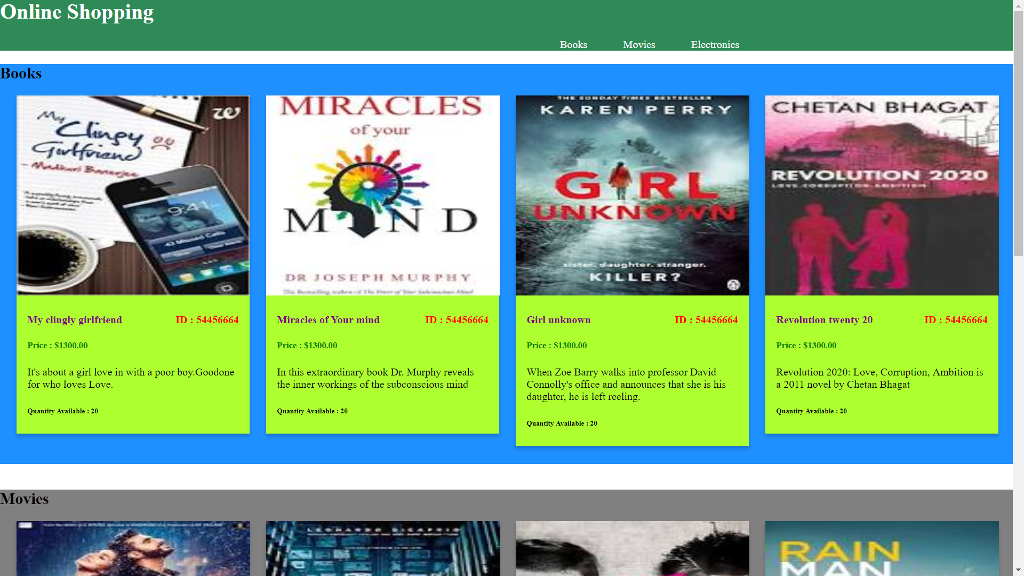The image size is (1024, 576).
Task: Click the Chetan Bhagat 2011 novel description
Action: [x=880, y=378]
